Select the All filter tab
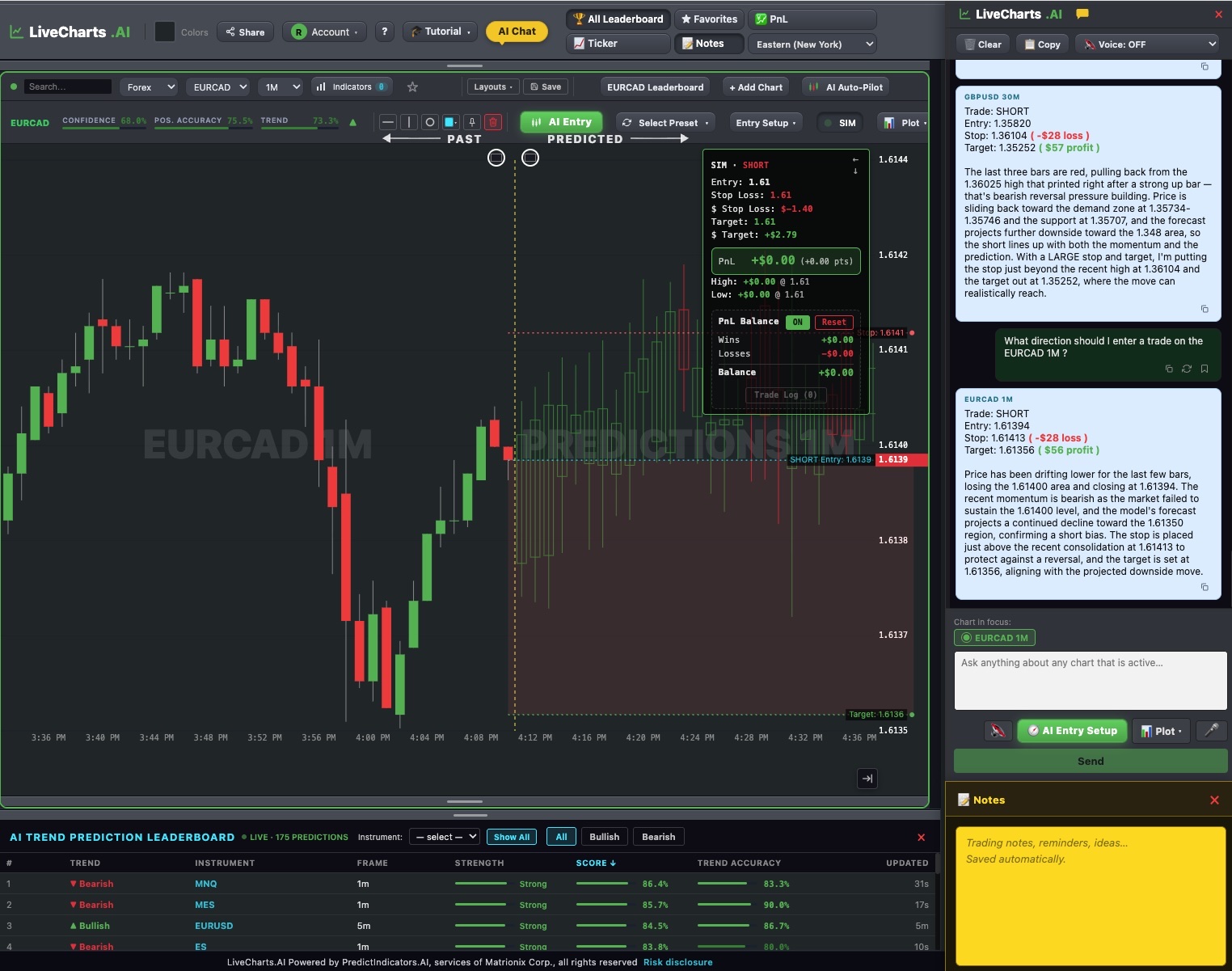The image size is (1232, 971). coord(561,837)
